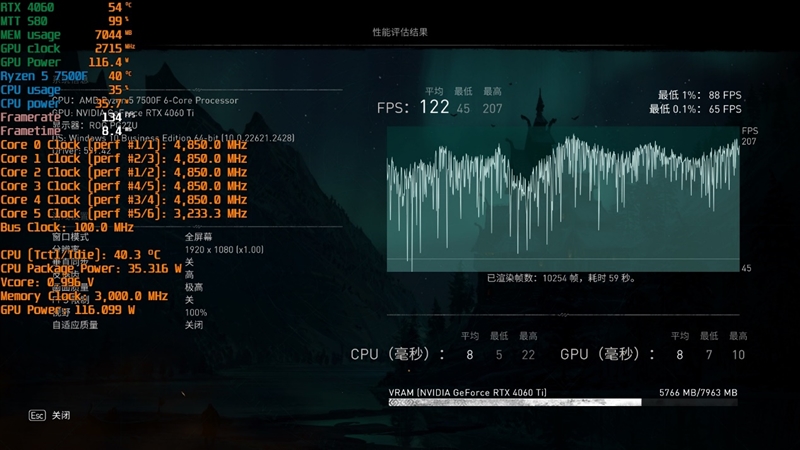Select CPU max milliseconds value 22
Viewport: 800px width, 450px height.
[528, 355]
